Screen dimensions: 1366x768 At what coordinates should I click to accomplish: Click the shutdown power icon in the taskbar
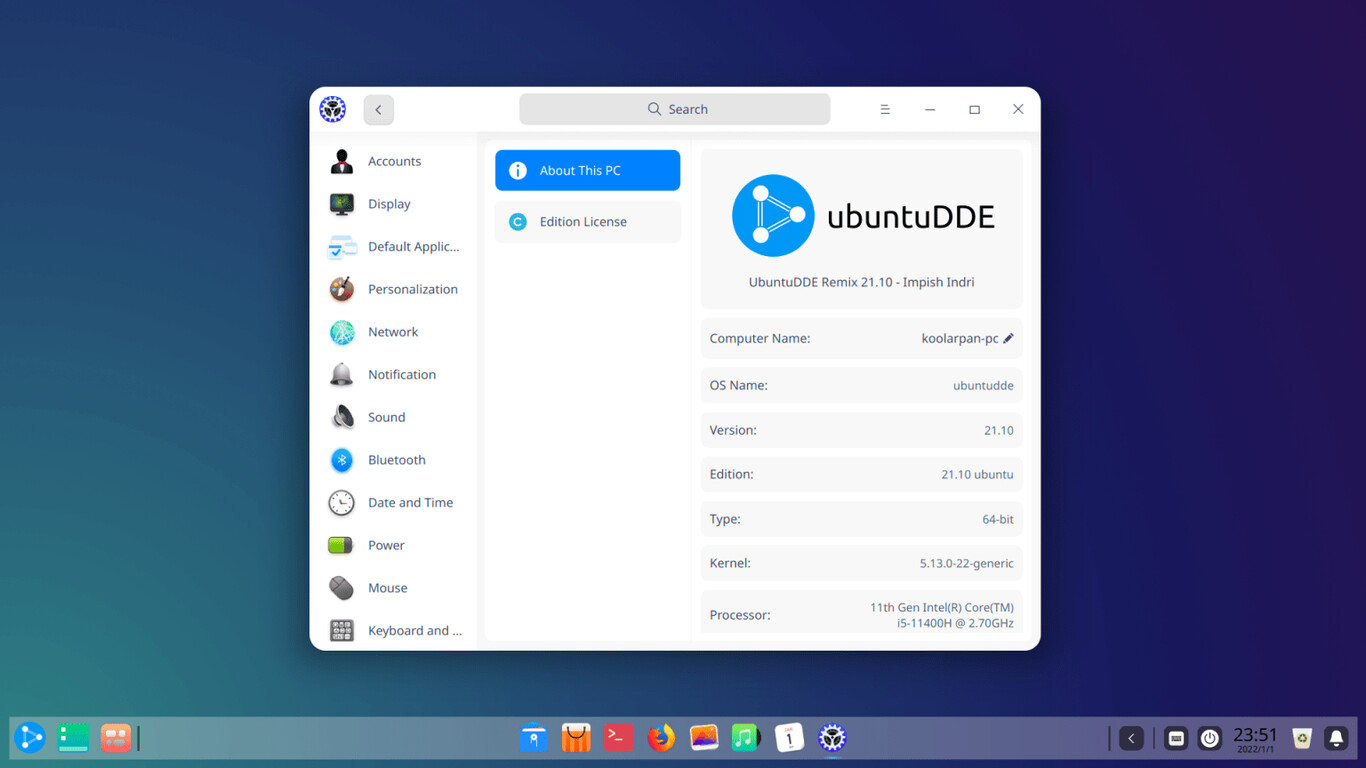pos(1210,737)
